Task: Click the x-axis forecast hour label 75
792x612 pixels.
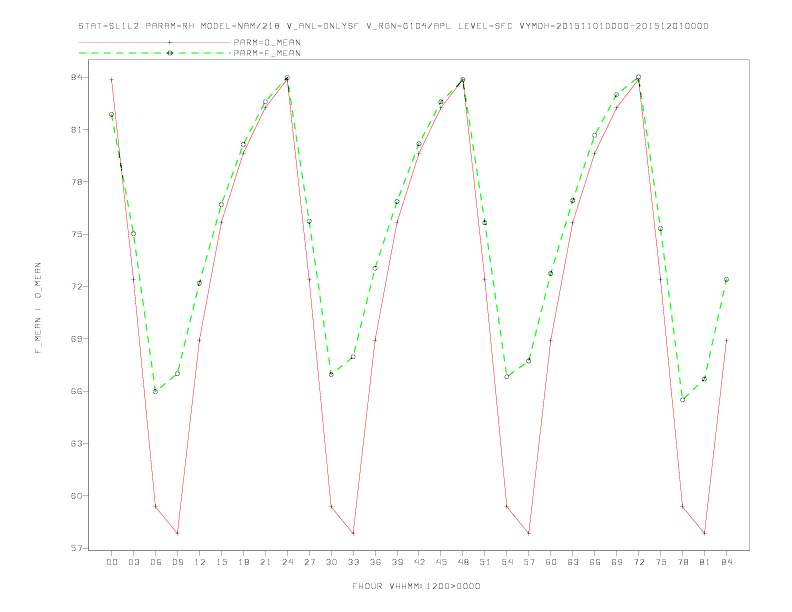Action: [x=661, y=562]
